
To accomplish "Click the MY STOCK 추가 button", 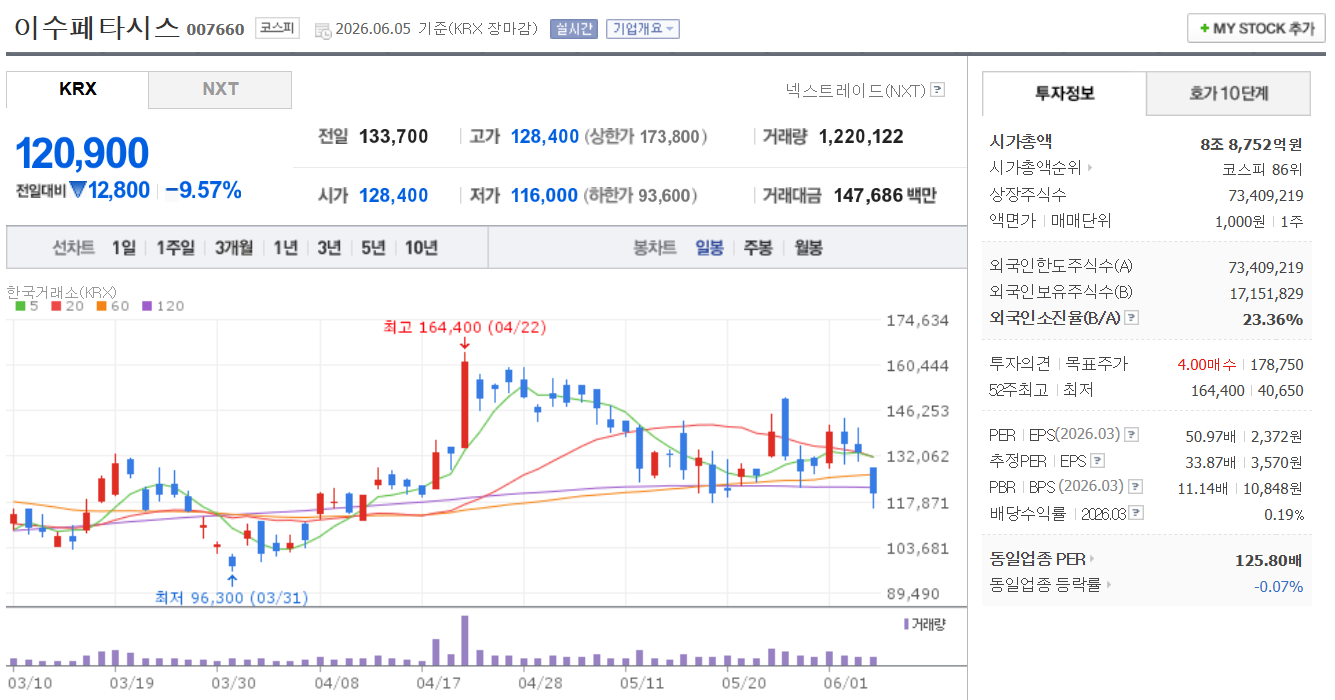I will 1256,29.
